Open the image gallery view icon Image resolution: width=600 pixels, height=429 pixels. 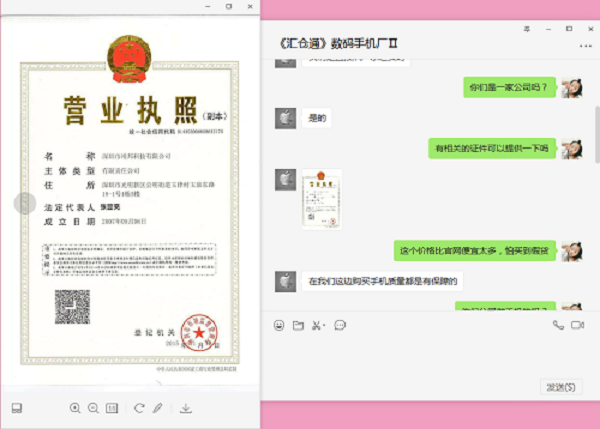point(17,407)
